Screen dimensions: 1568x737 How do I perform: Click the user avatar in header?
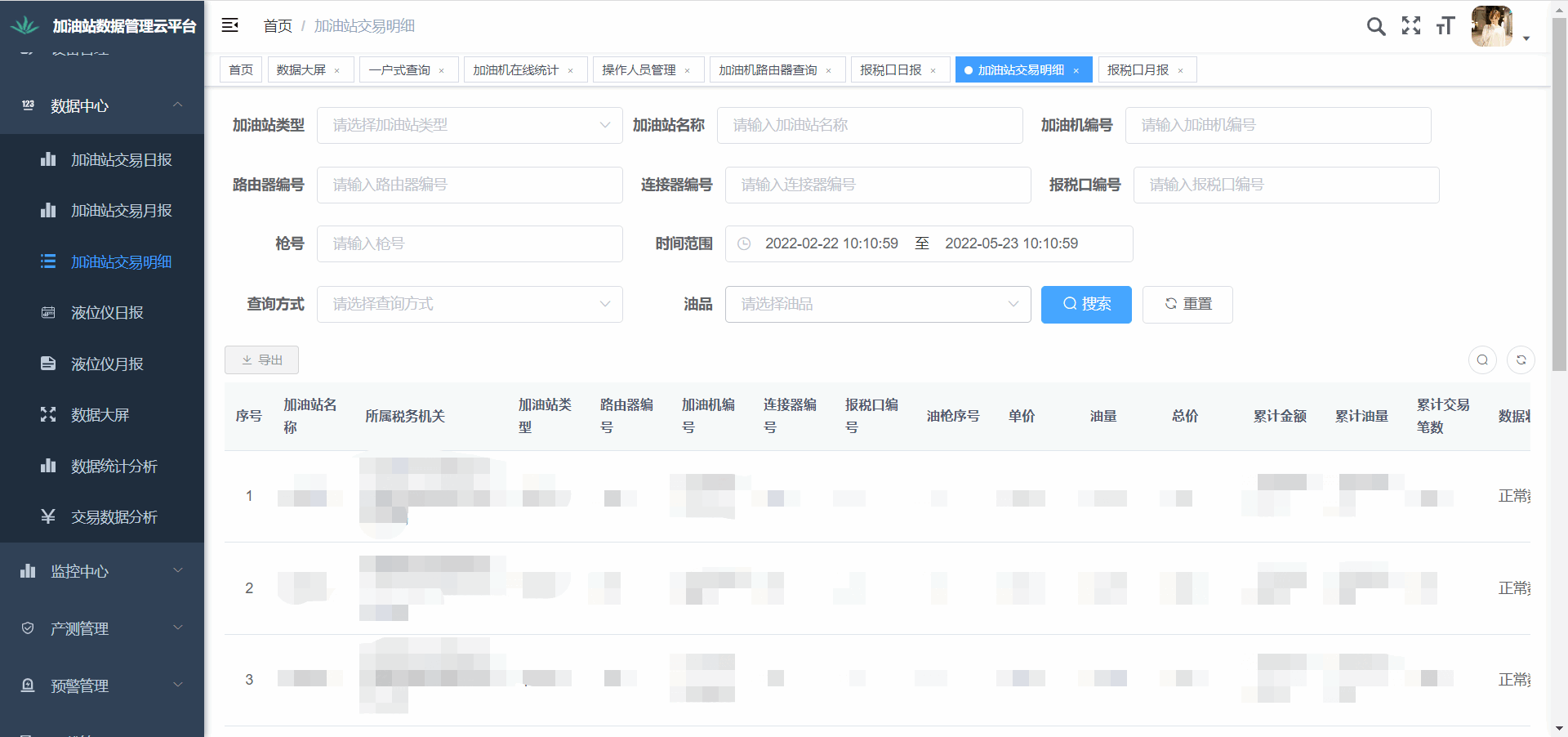pyautogui.click(x=1492, y=26)
